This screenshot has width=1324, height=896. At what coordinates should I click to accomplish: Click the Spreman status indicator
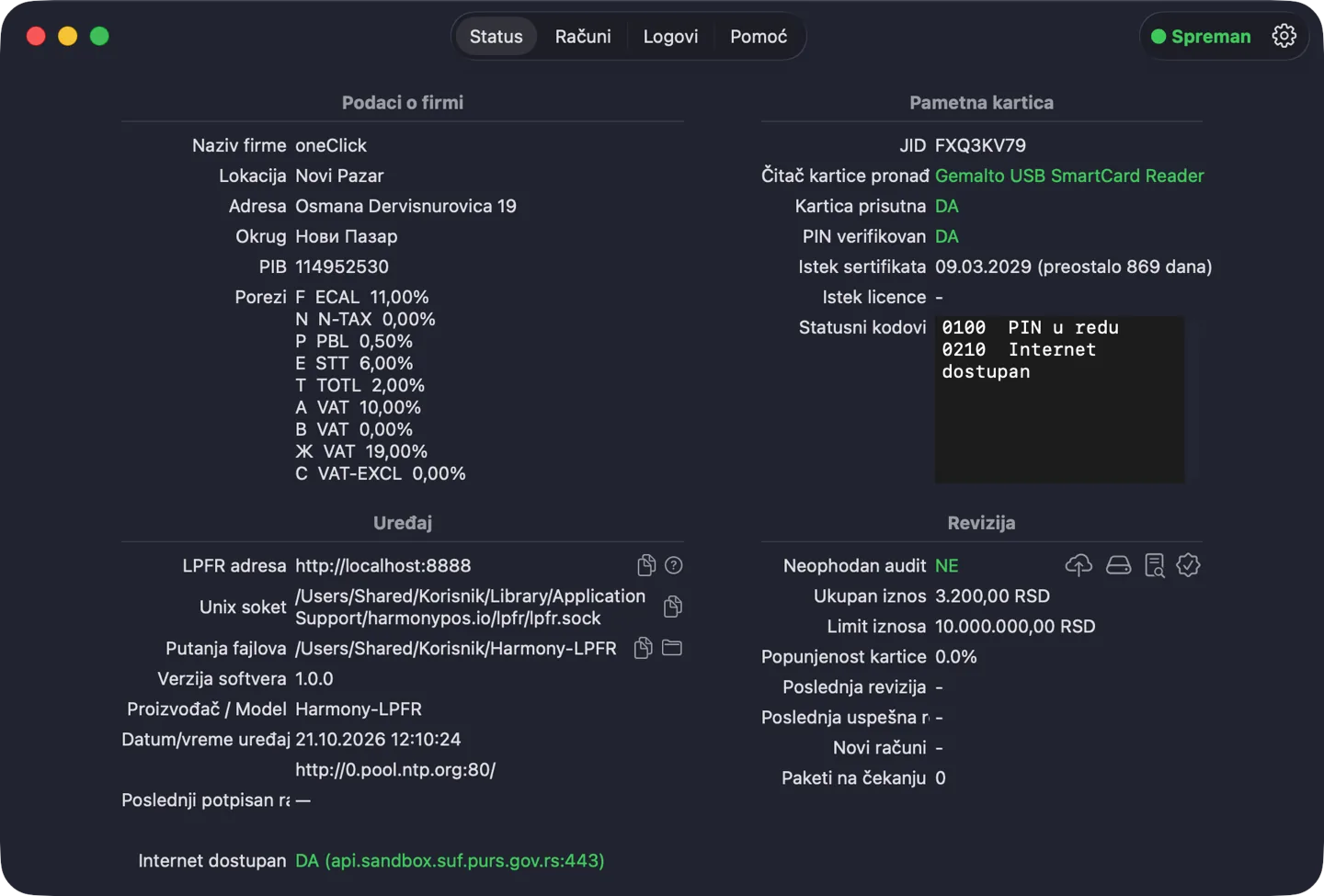pos(1201,37)
